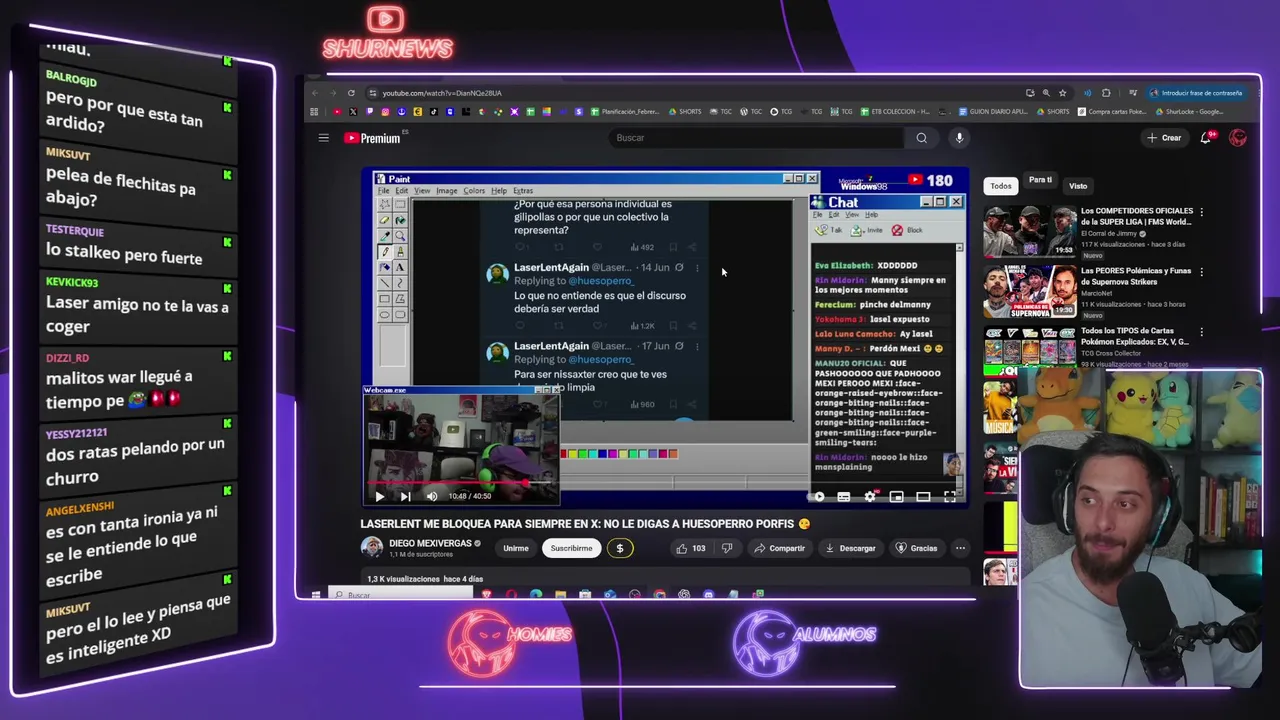
Task: Focus the YouTube Buscar search field
Action: click(755, 138)
